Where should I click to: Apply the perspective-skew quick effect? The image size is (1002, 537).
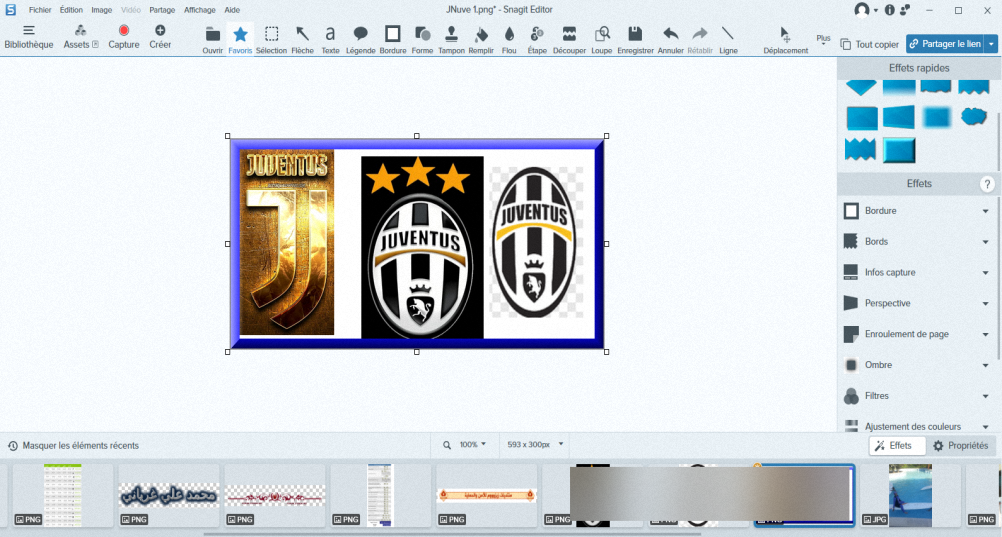pos(898,118)
